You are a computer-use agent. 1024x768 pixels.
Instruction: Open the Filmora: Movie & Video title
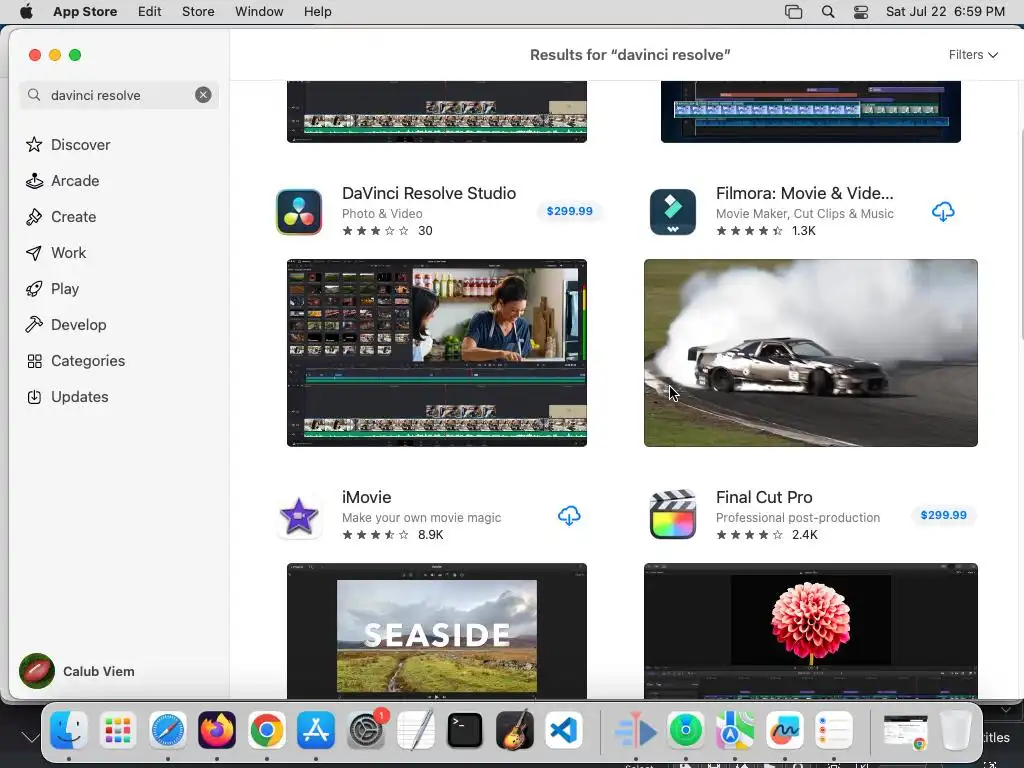coord(805,193)
